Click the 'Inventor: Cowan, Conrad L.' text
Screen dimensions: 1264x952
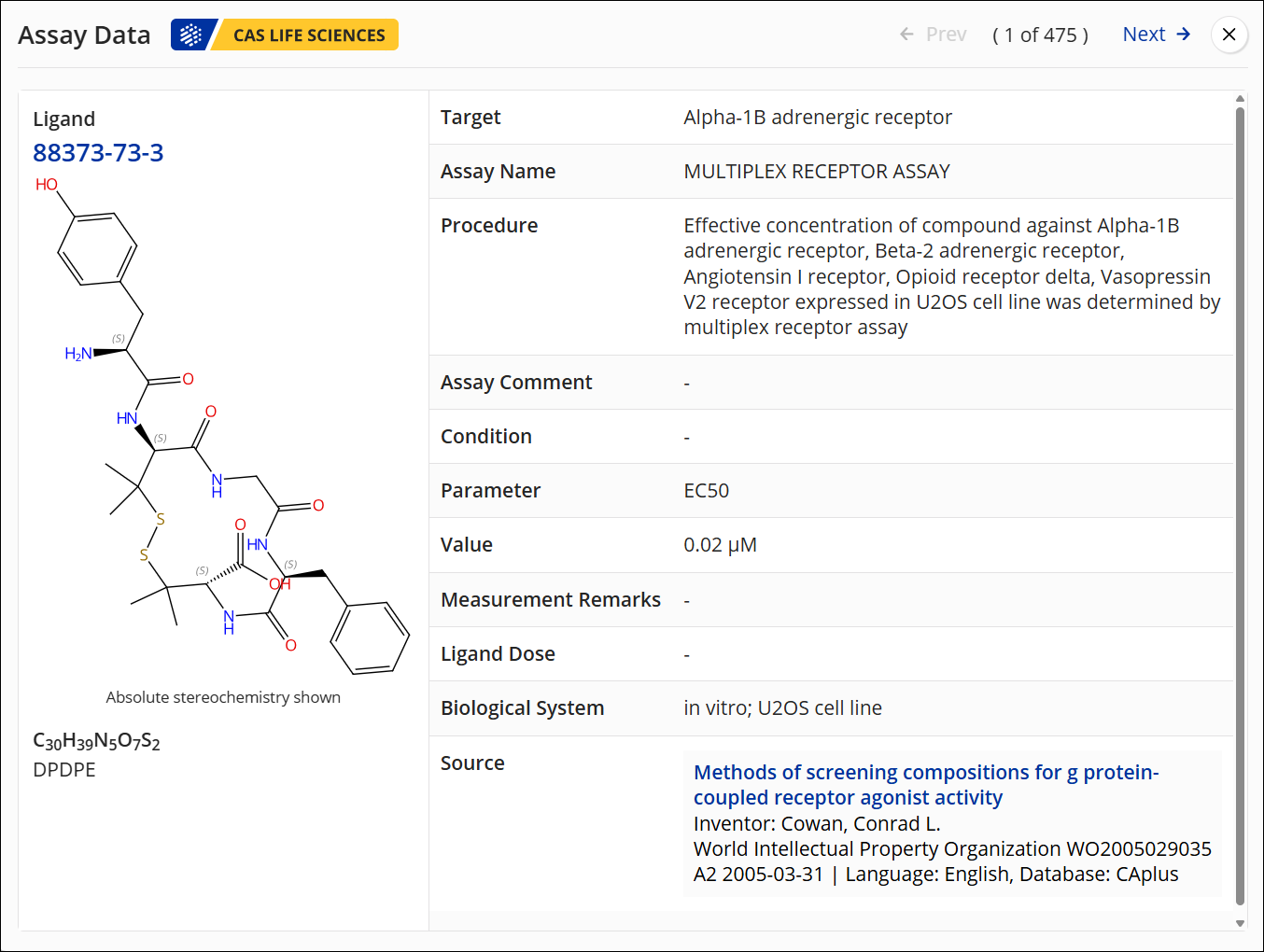click(817, 824)
